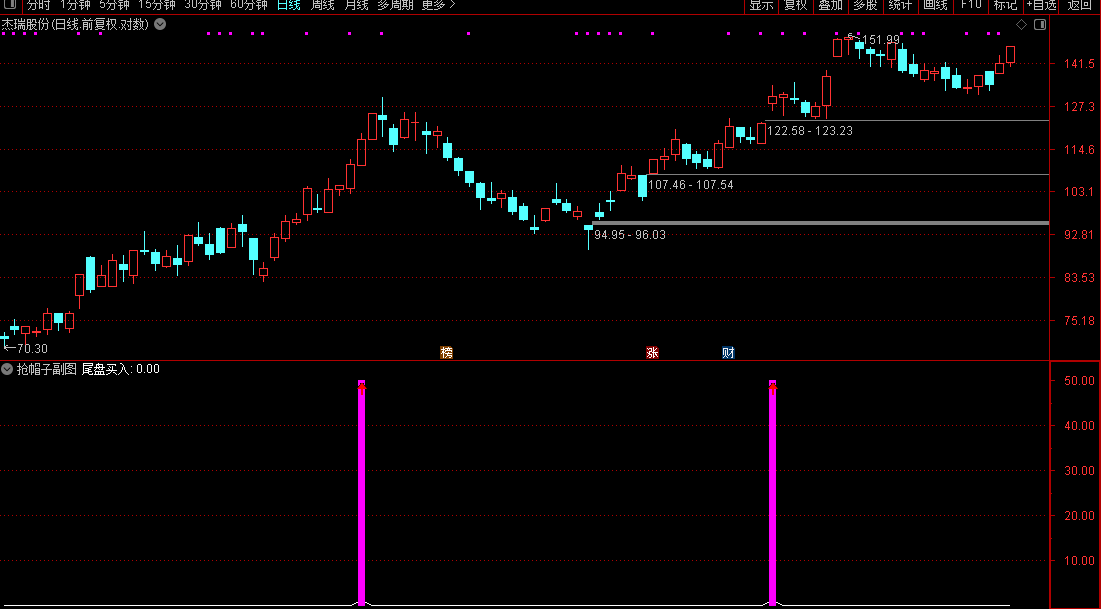Click the 151.99 high price label
The height and width of the screenshot is (609, 1101).
(881, 40)
